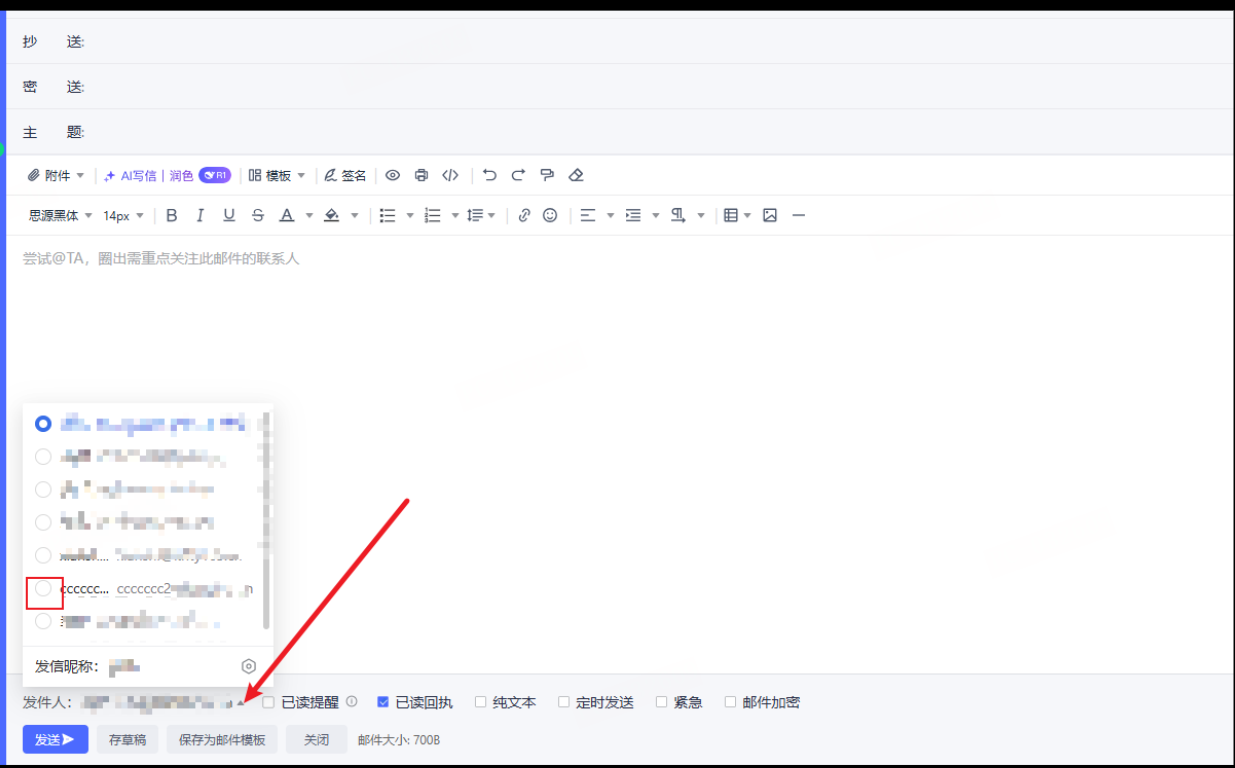Image resolution: width=1235 pixels, height=768 pixels.
Task: Clear formatting with the eraser icon
Action: pyautogui.click(x=576, y=175)
